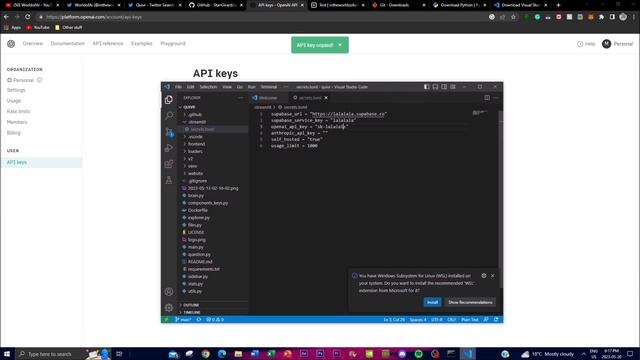Split the editor right in VS Code
The image size is (640, 360).
(487, 98)
